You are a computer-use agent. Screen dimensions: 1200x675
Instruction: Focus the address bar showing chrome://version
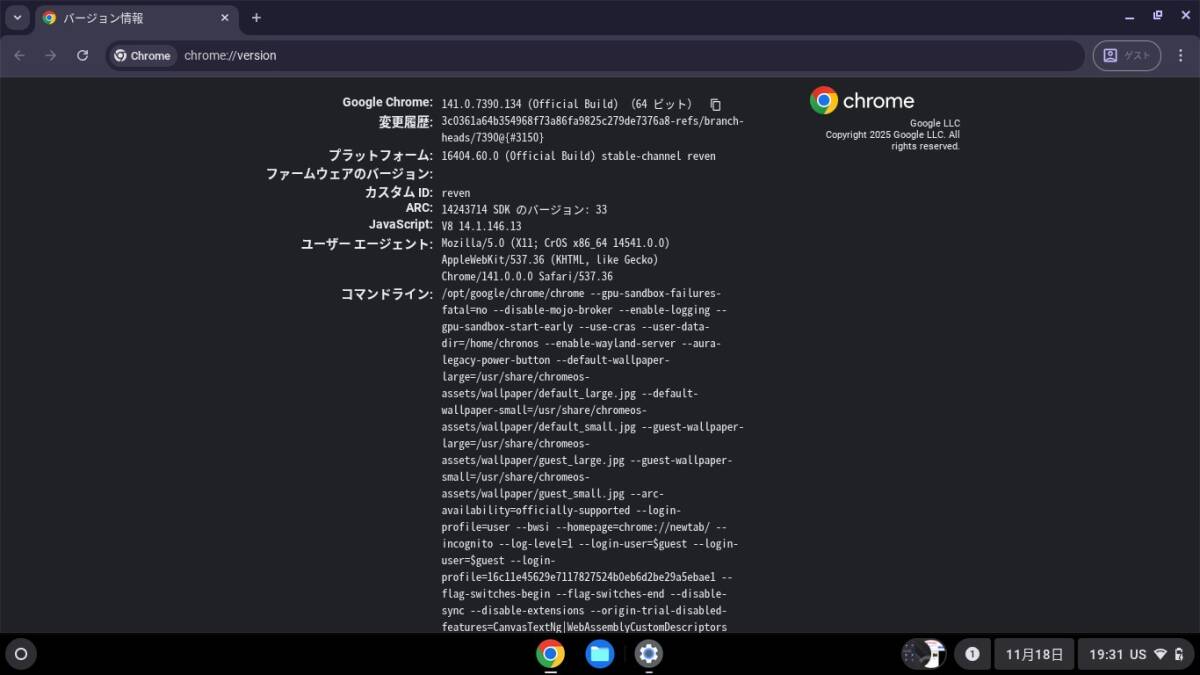[x=600, y=56]
